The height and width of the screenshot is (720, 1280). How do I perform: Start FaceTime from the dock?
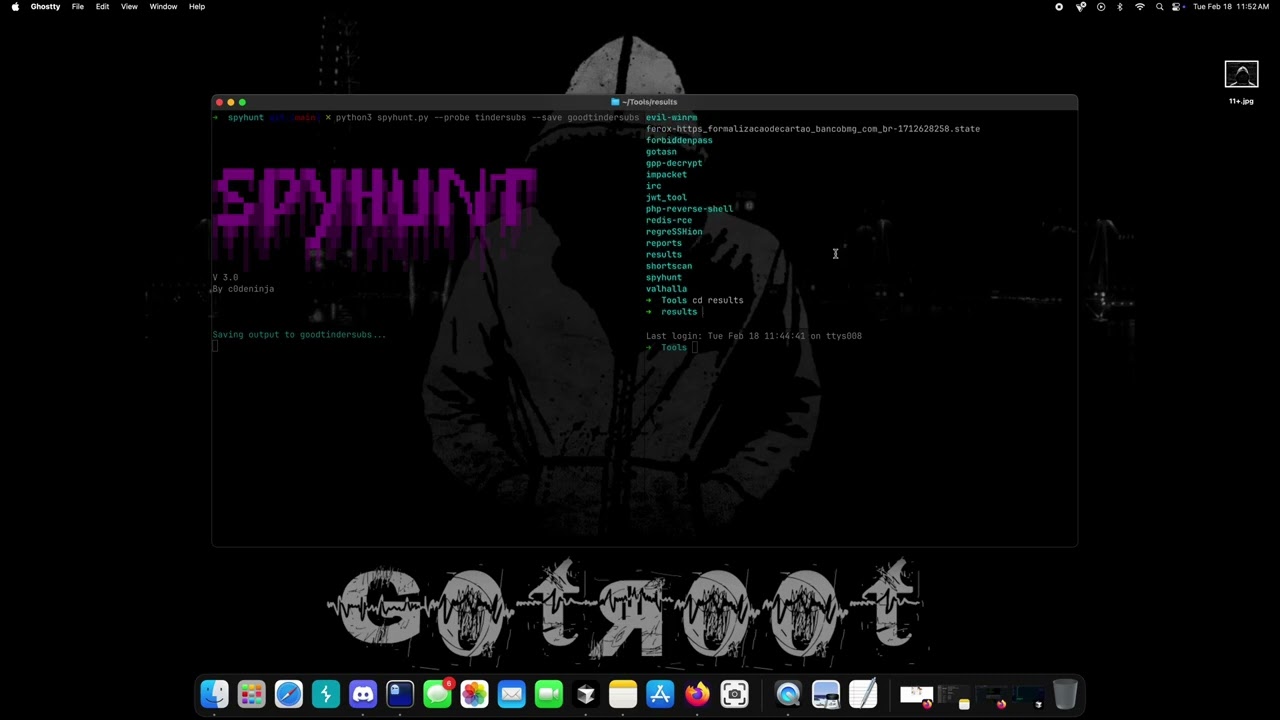pos(549,694)
